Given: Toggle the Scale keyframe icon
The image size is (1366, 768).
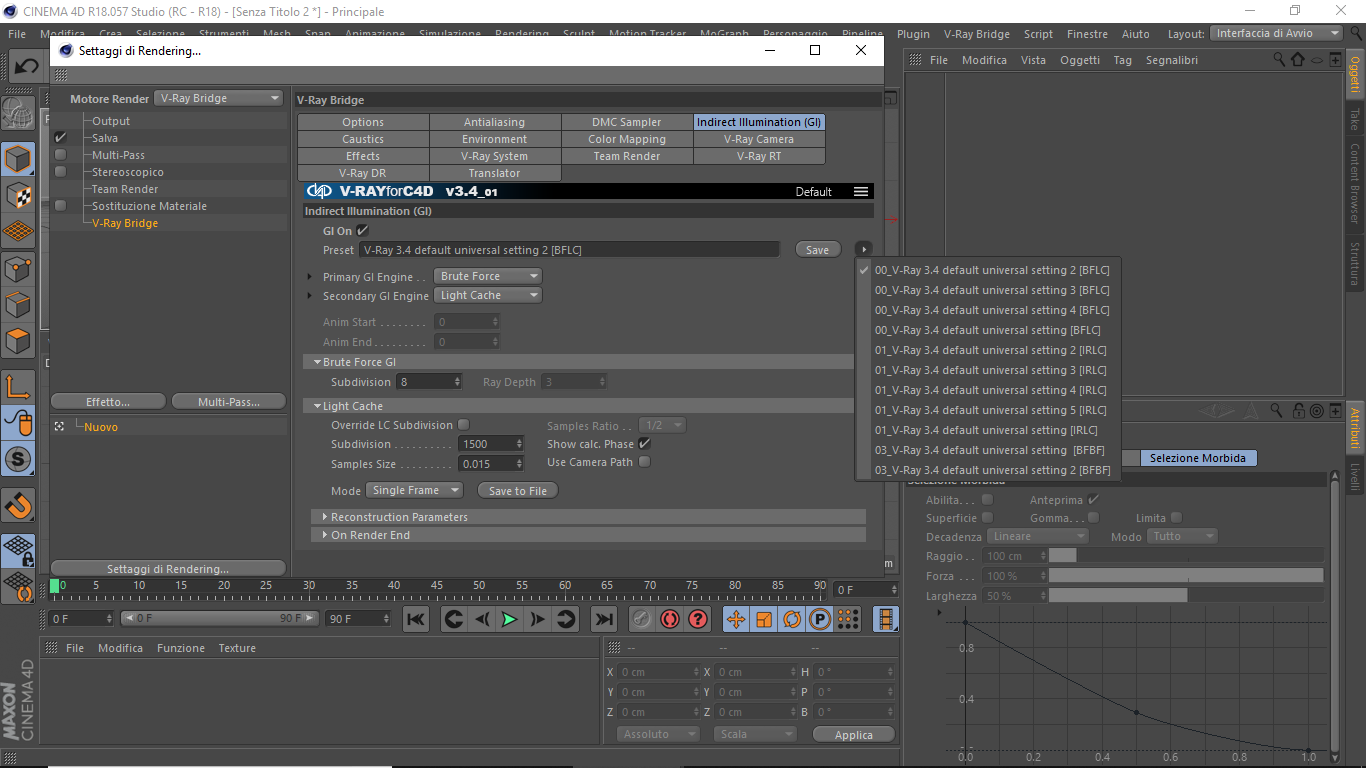Looking at the screenshot, I should click(764, 619).
